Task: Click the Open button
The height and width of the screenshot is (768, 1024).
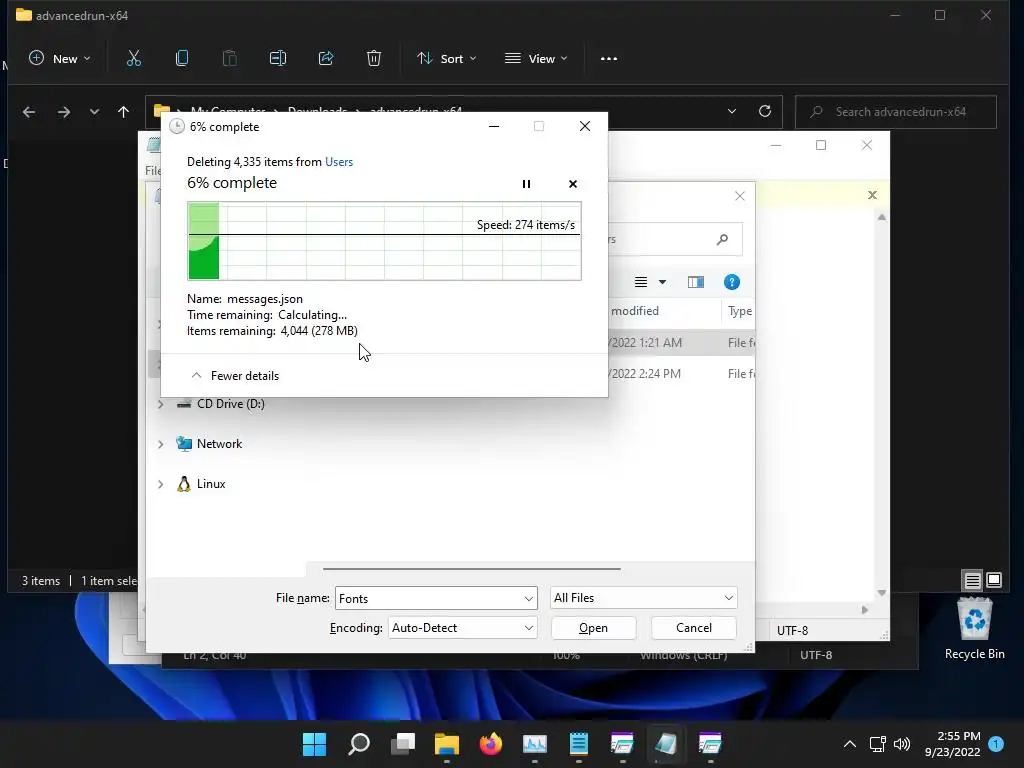Action: coord(593,628)
